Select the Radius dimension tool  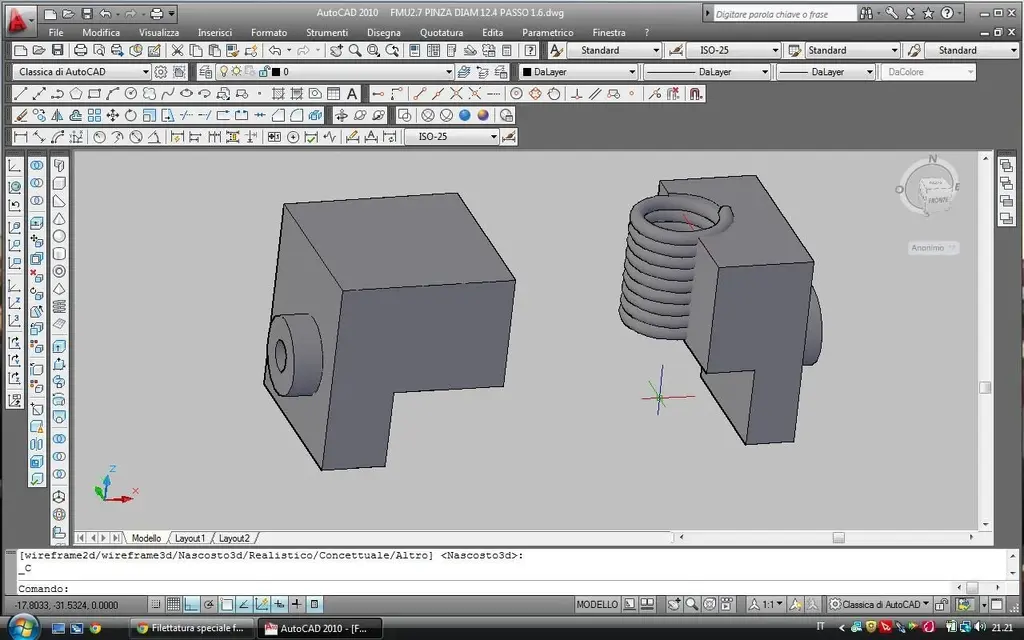click(x=99, y=136)
